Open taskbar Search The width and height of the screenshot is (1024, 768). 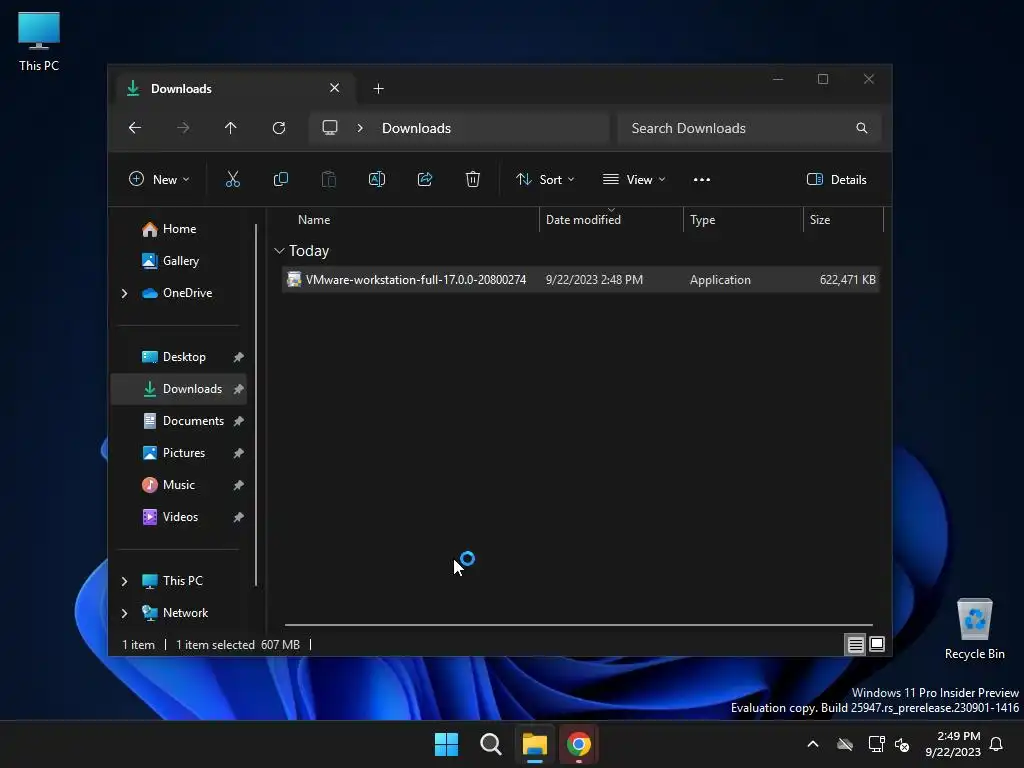point(490,744)
